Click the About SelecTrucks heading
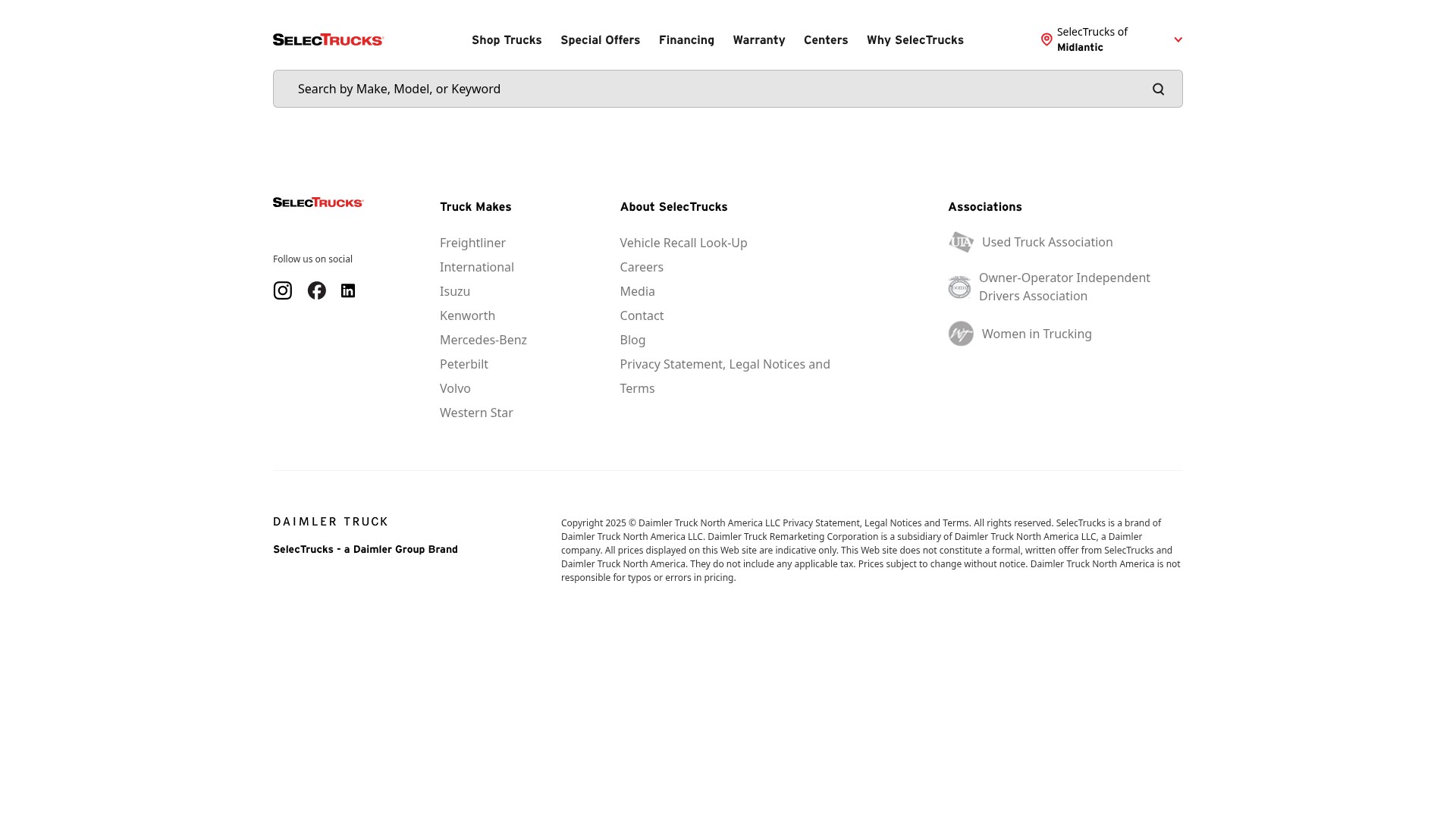The height and width of the screenshot is (819, 1456). point(673,206)
